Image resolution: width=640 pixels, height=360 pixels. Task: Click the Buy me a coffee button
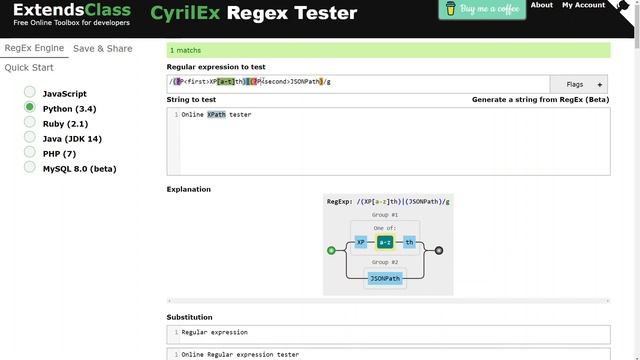point(482,9)
